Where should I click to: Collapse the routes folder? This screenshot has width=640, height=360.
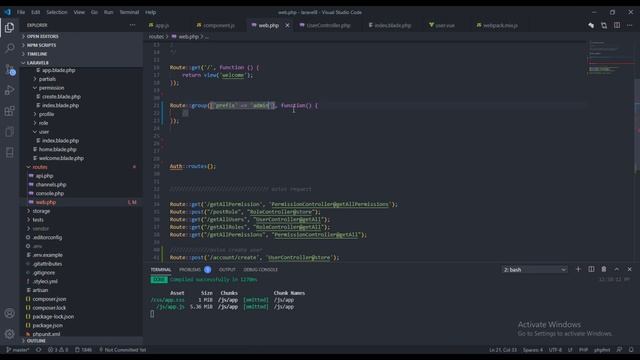40,167
